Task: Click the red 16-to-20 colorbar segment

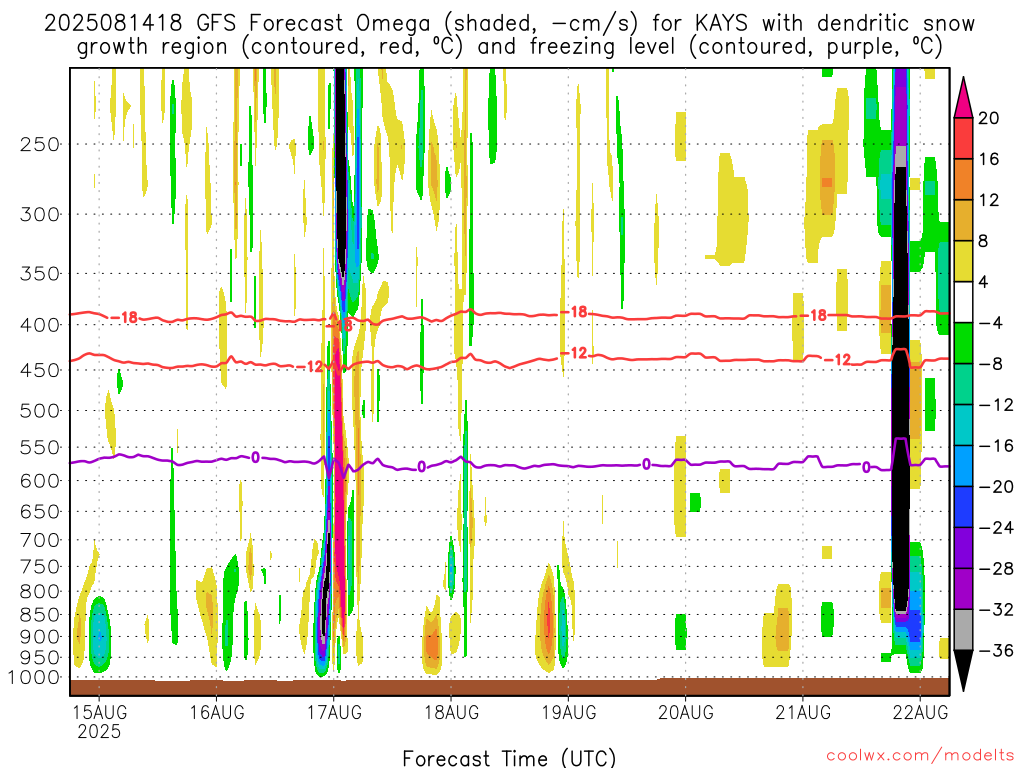Action: (x=963, y=138)
